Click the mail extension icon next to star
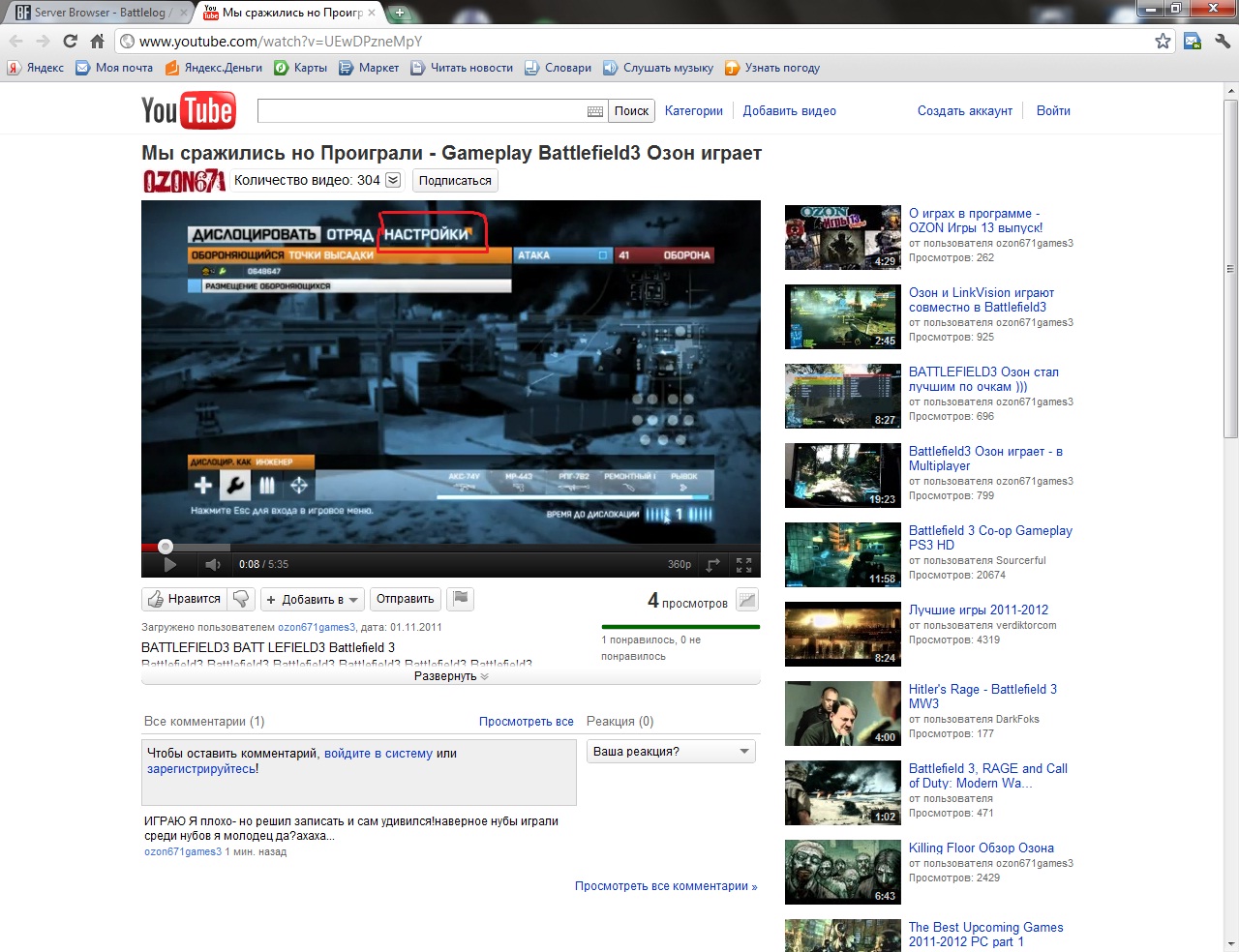This screenshot has width=1239, height=952. [1193, 41]
